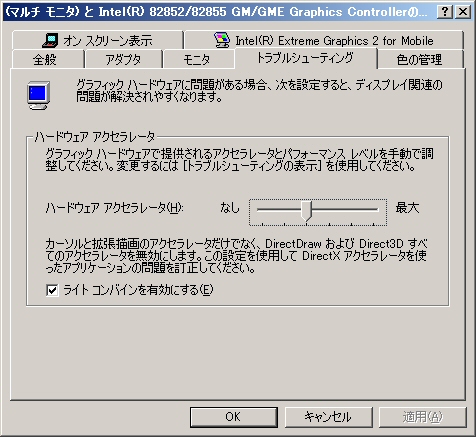
Task: Confirm settings with the OK button
Action: pos(234,417)
